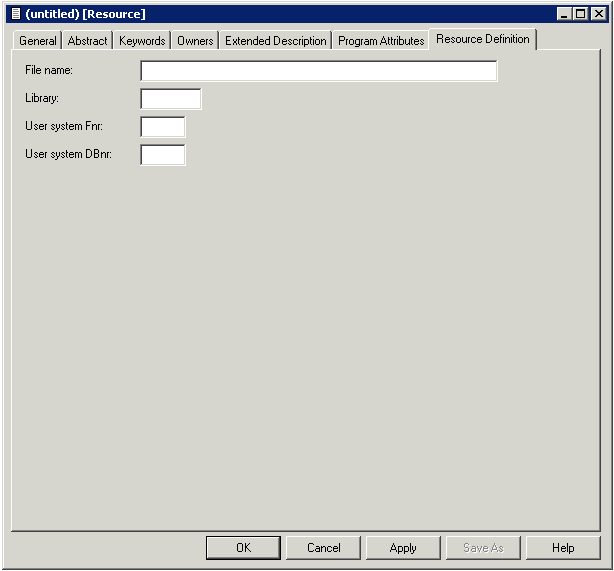Go to the Owners tab
The width and height of the screenshot is (614, 571).
(x=195, y=41)
